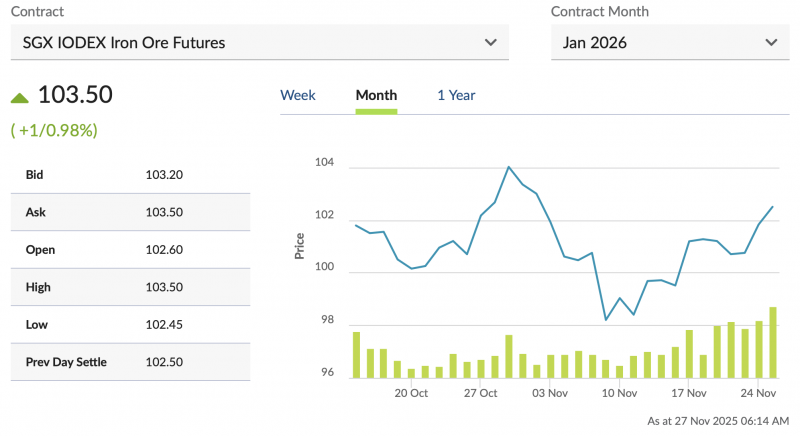Click the (+1/0.98%) price change text
Viewport: 800px width, 436px height.
(x=54, y=130)
